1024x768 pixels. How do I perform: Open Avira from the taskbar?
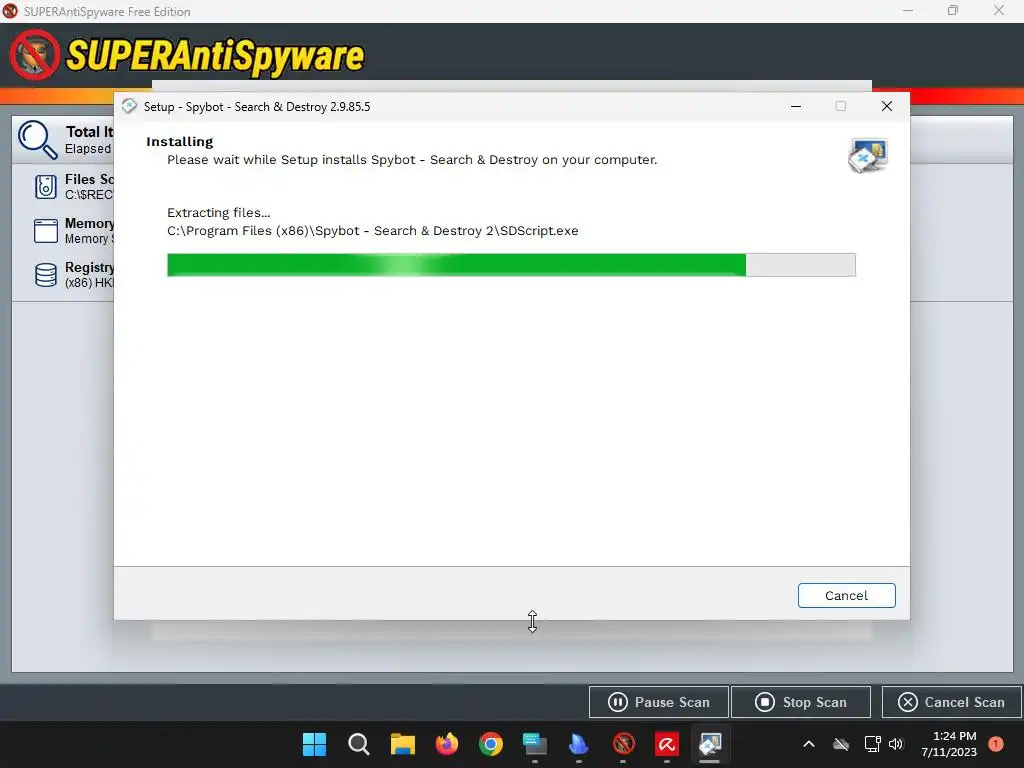click(667, 744)
